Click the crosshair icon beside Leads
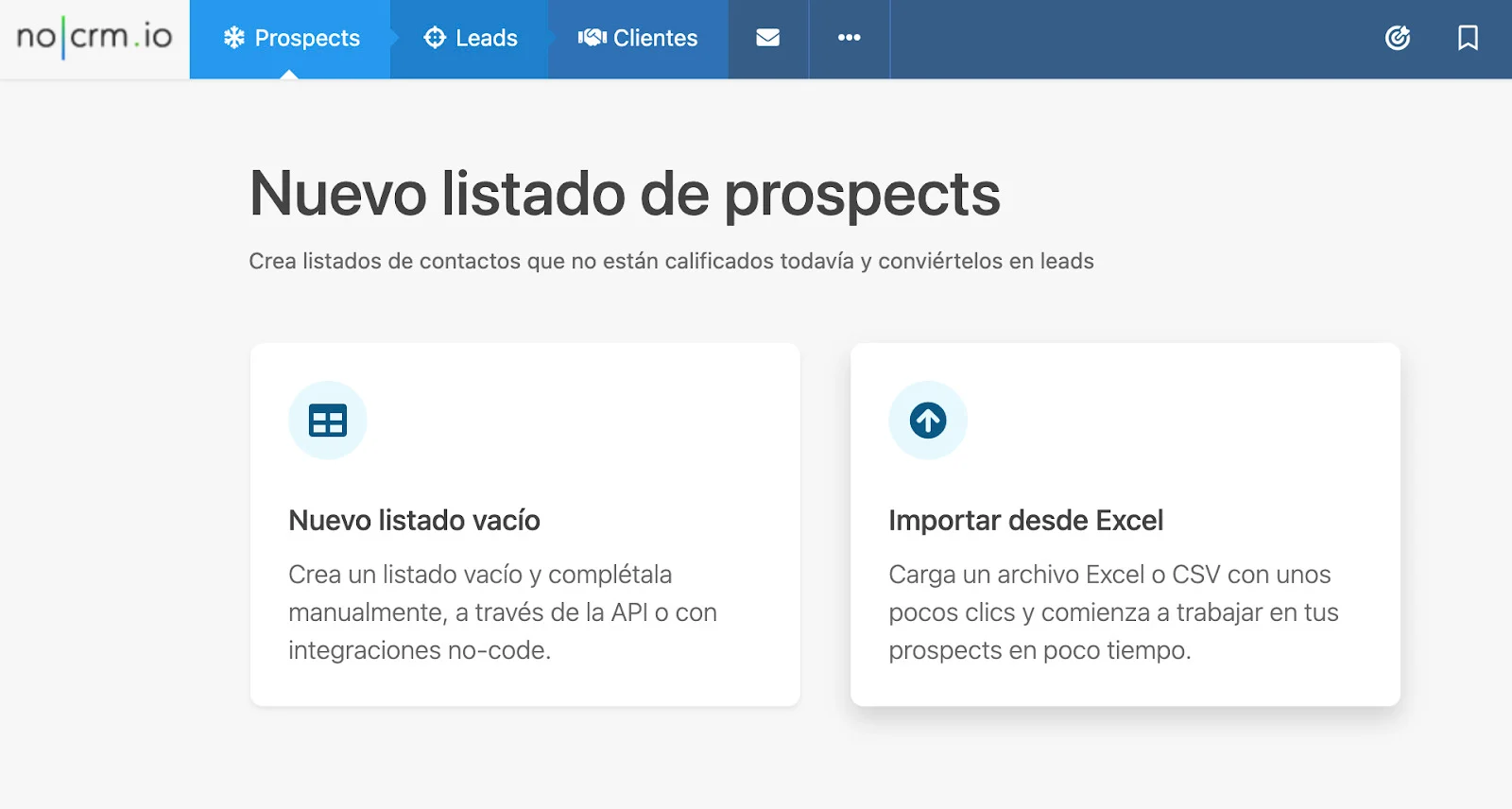The width and height of the screenshot is (1512, 809). coord(435,38)
